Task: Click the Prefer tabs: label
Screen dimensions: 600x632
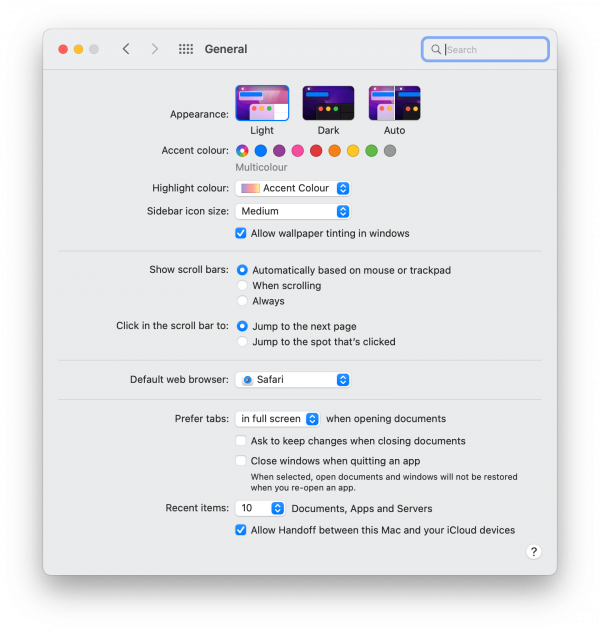Action: (x=202, y=419)
